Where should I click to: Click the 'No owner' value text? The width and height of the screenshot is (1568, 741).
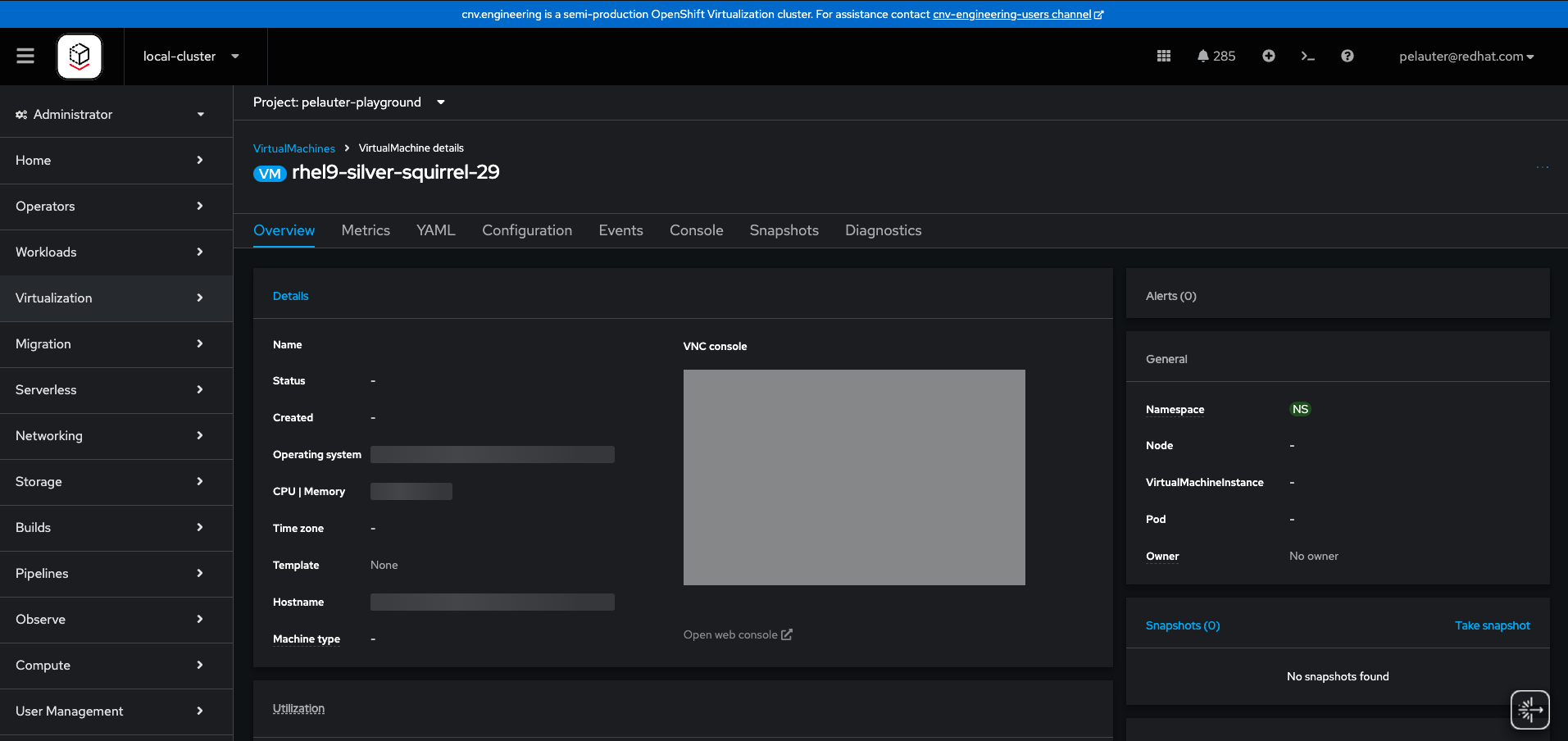(1314, 556)
